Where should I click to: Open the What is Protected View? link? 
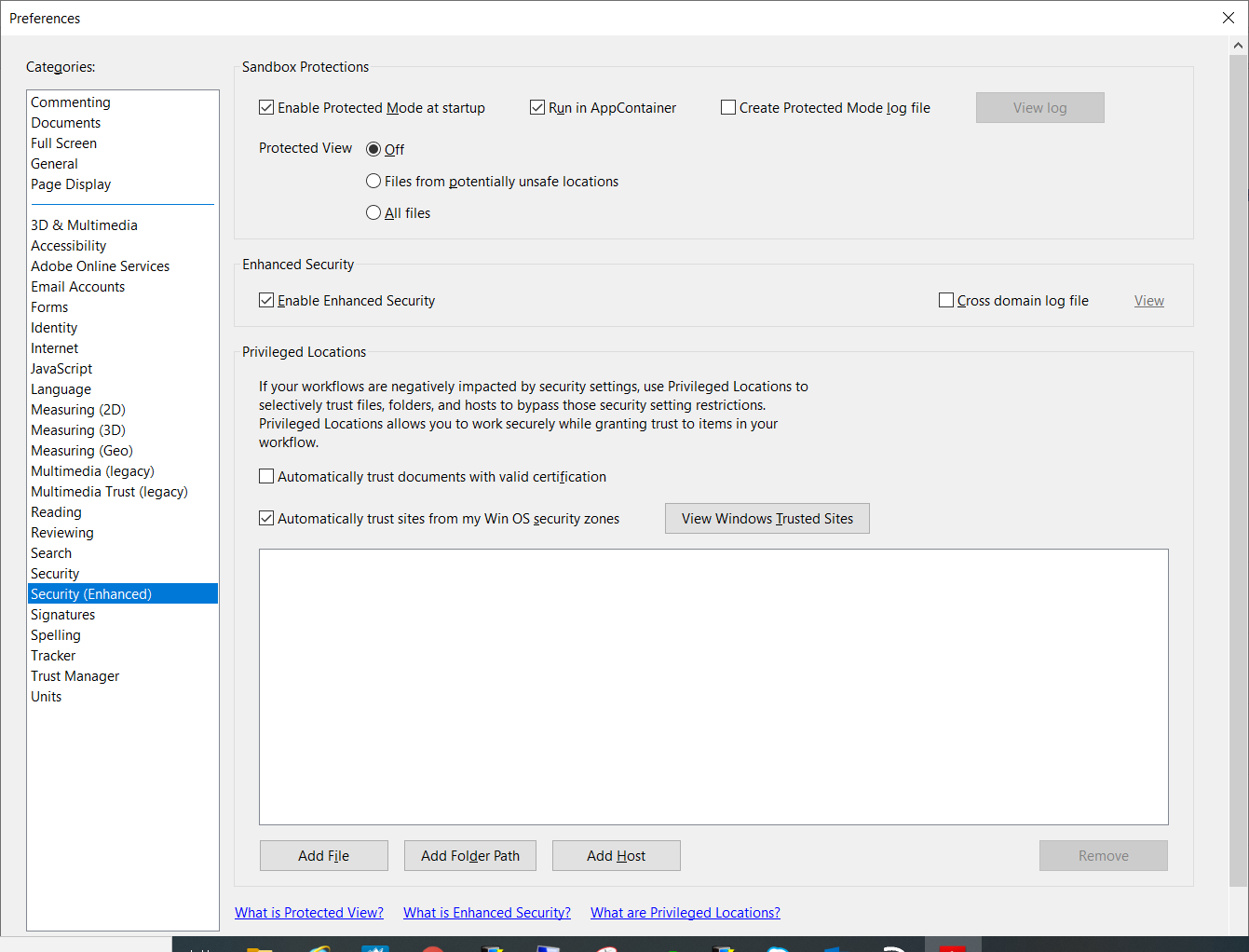[x=309, y=912]
